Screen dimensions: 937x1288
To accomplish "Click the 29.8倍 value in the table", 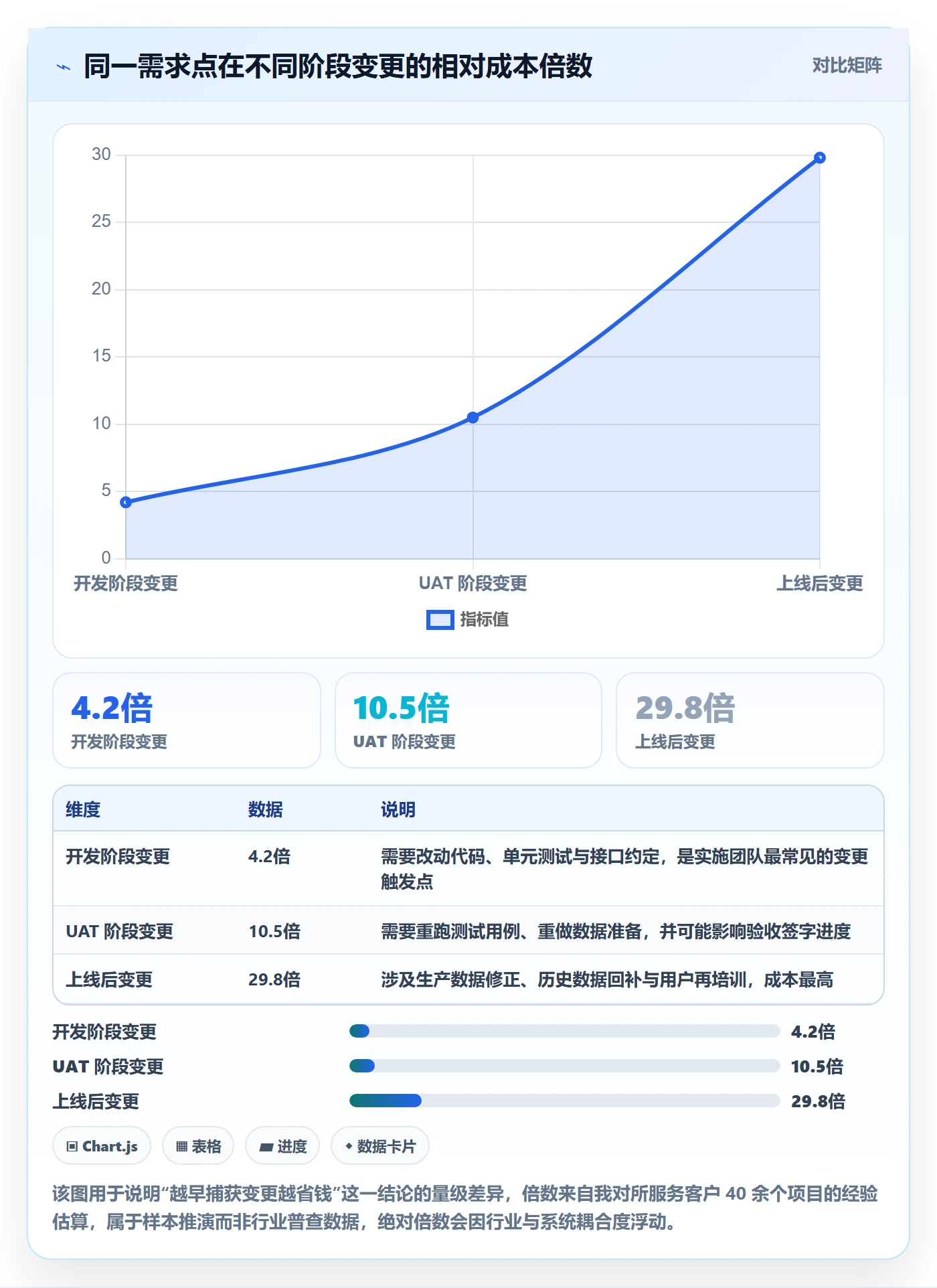I will (x=274, y=979).
